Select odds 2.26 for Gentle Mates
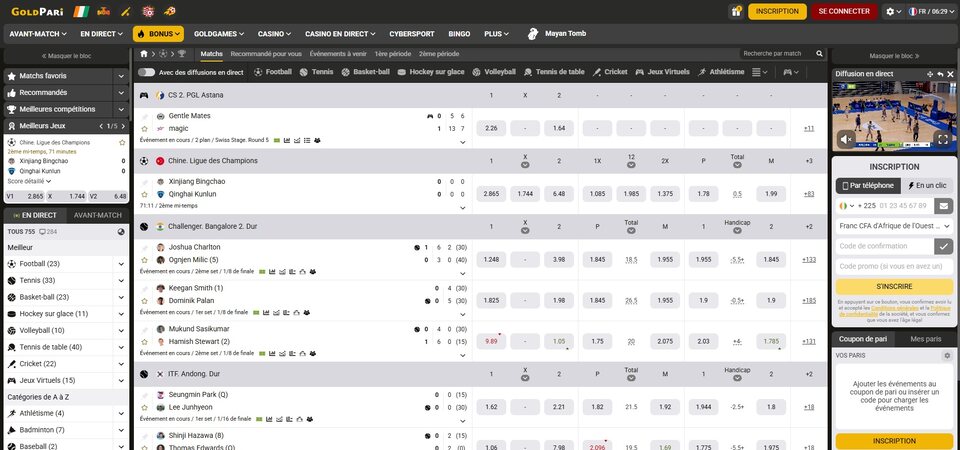Viewport: 960px width, 450px height. click(491, 128)
